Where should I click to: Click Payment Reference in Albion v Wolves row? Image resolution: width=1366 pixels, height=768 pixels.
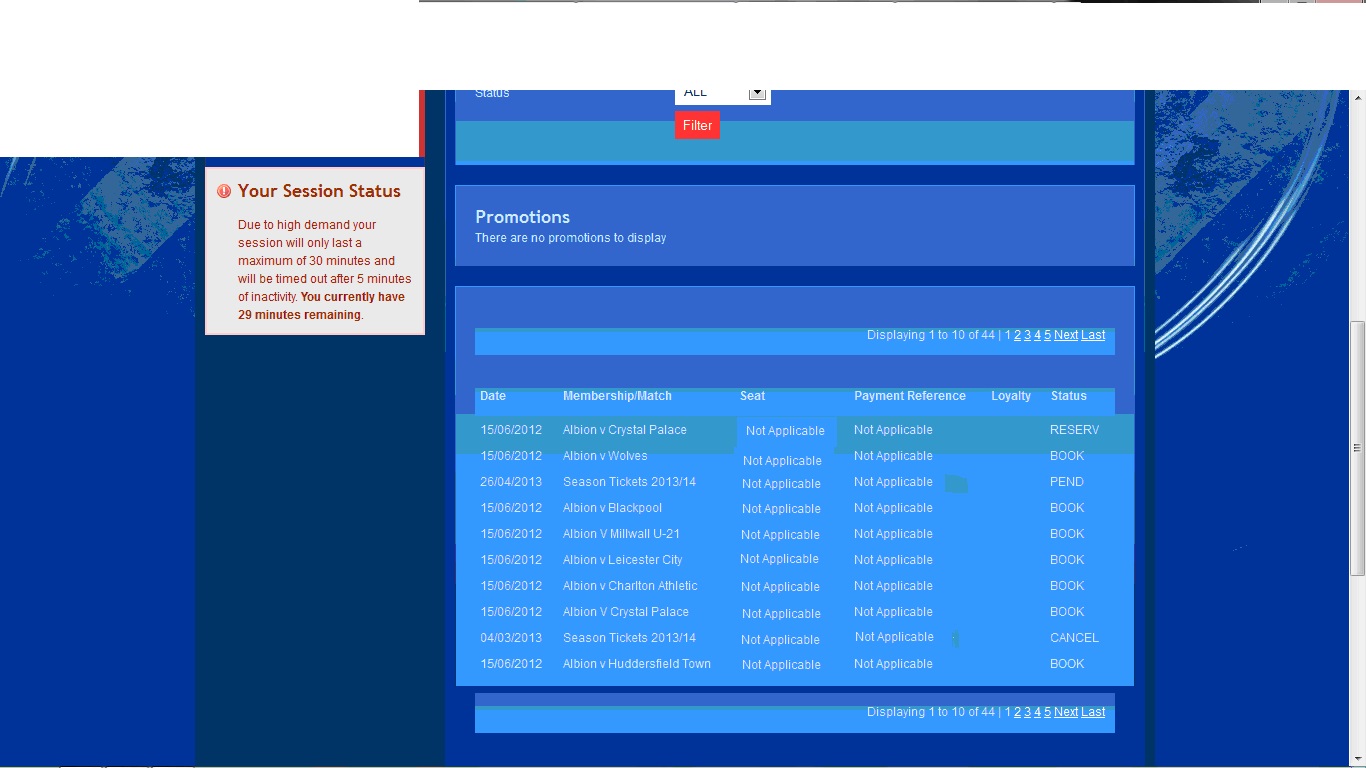pos(893,456)
